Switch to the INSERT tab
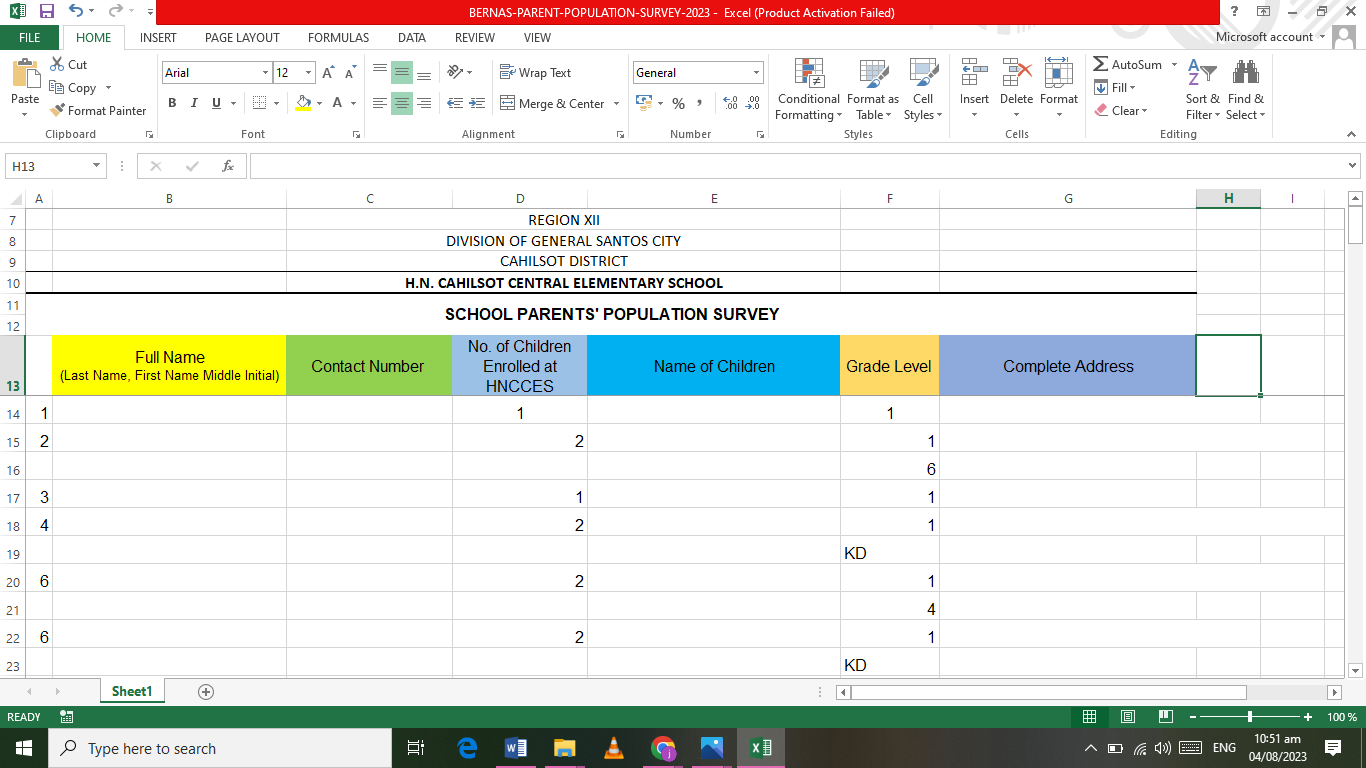This screenshot has height=768, width=1366. coord(158,37)
